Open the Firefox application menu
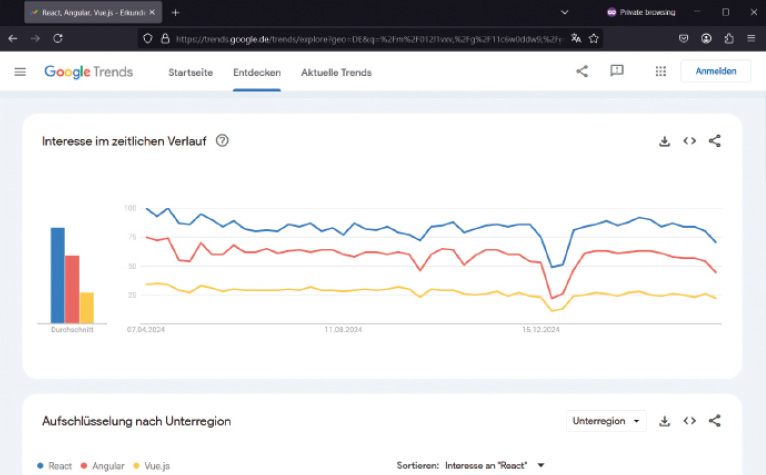The width and height of the screenshot is (766, 475). 751,39
